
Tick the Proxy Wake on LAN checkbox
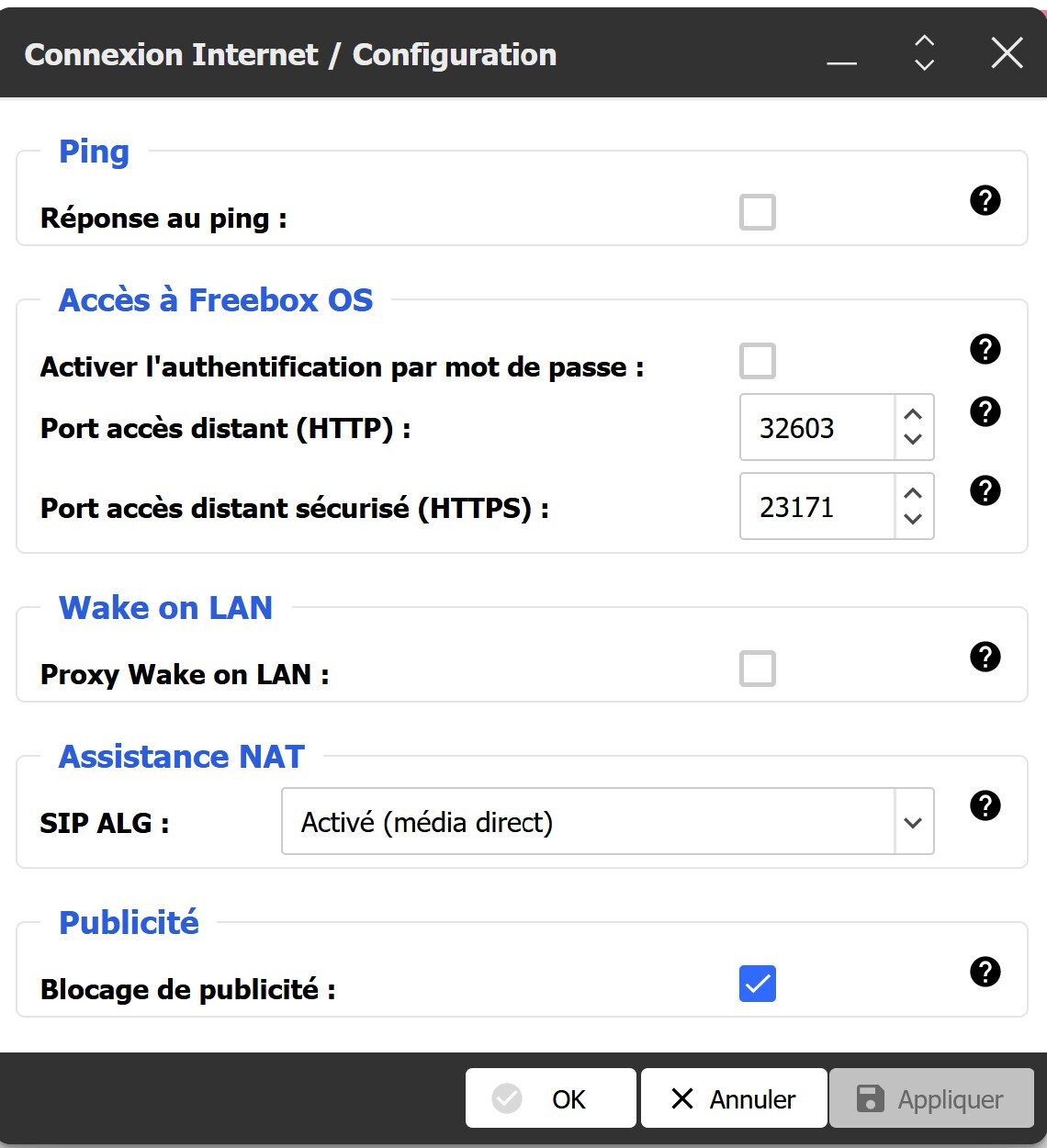[x=758, y=669]
